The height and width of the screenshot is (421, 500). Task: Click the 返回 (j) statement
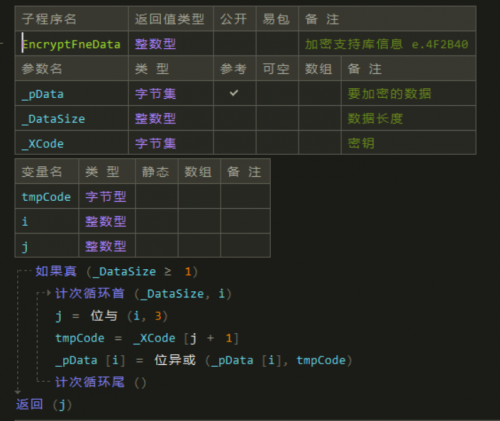(x=44, y=405)
